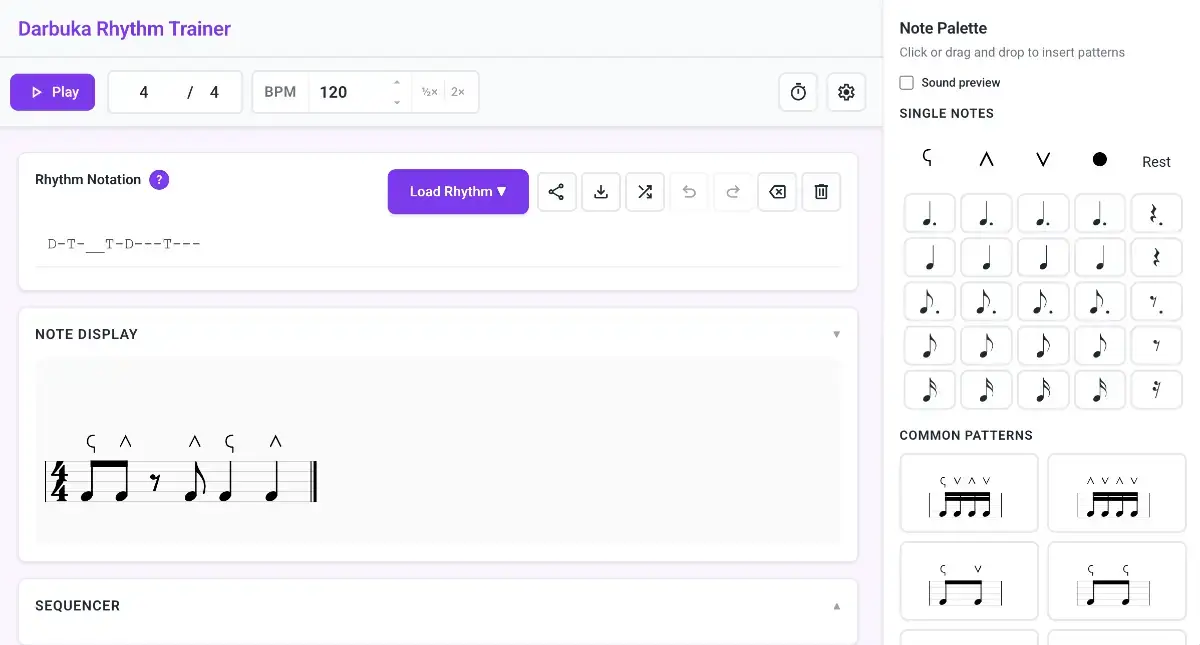Click the BPM value field showing 120

click(x=350, y=92)
